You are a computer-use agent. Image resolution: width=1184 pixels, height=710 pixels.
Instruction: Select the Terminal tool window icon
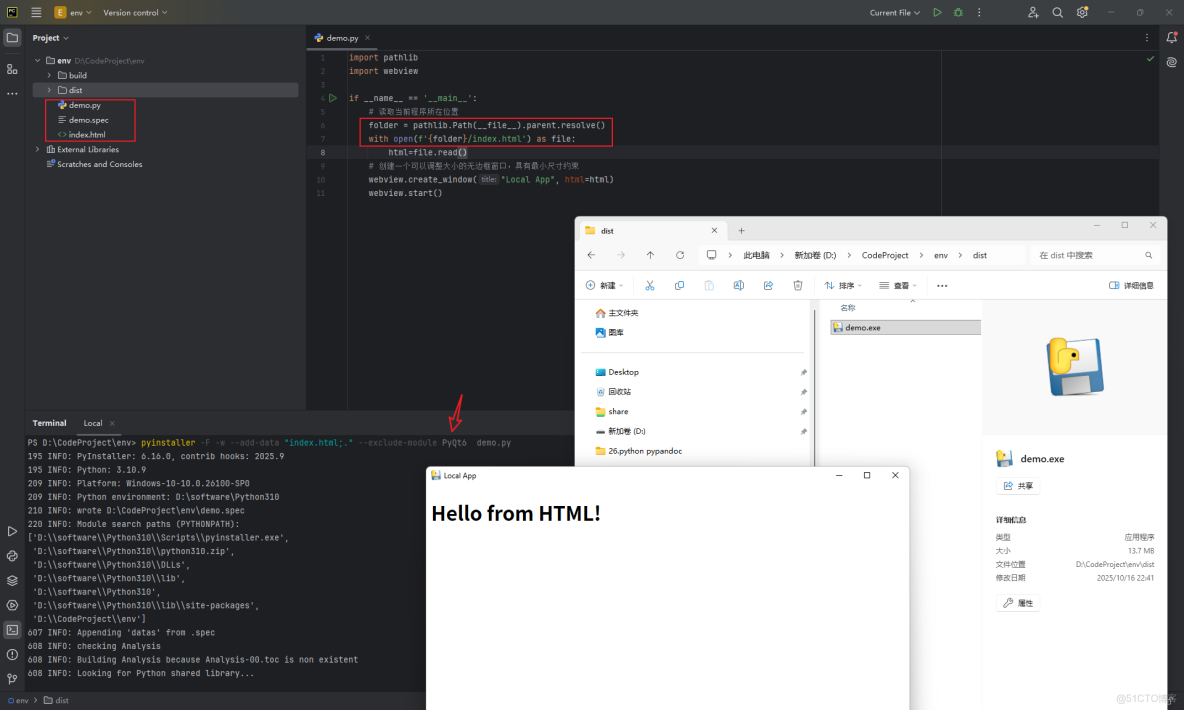(12, 630)
